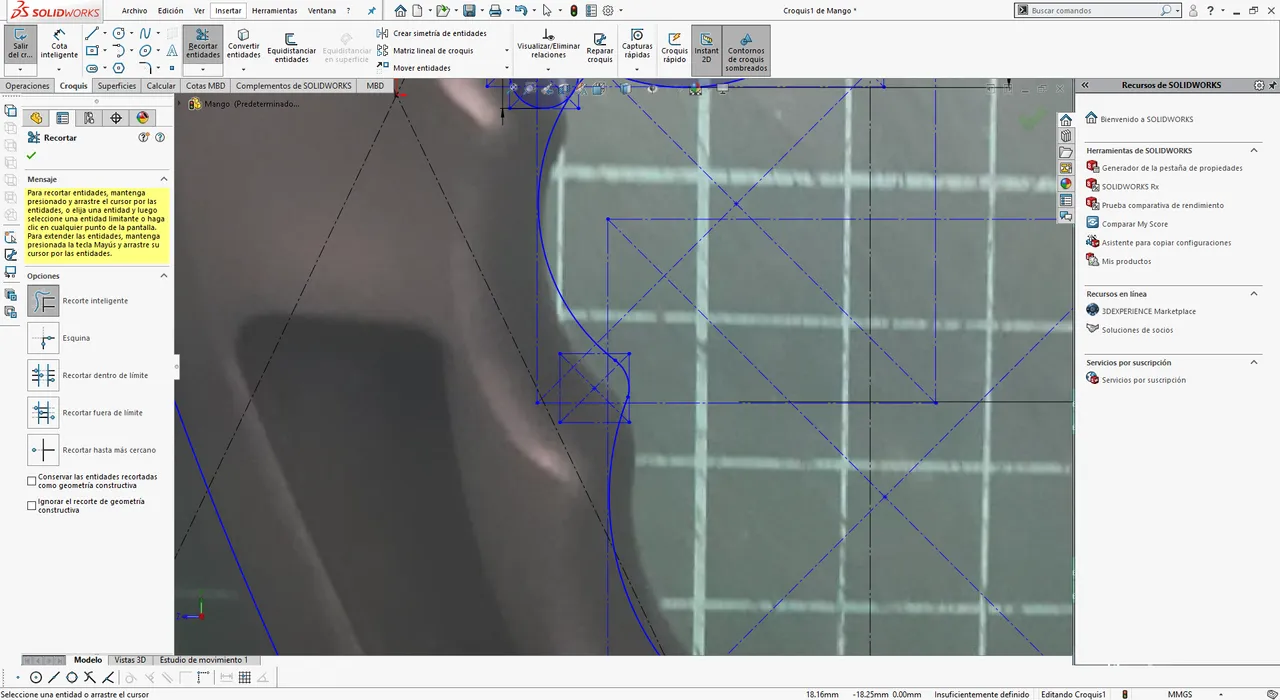Collapse Herramientas de SOLIDWORKS section

pos(1254,150)
